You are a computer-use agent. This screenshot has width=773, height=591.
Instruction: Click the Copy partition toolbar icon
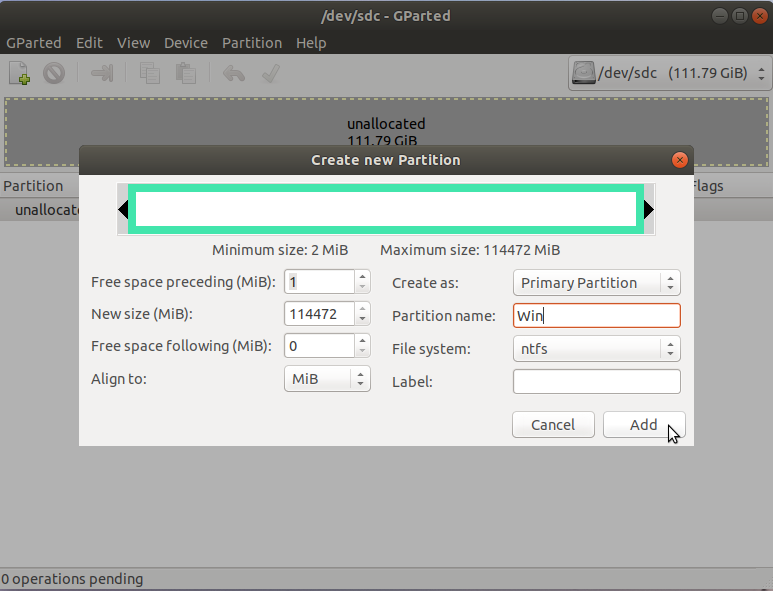pyautogui.click(x=150, y=73)
